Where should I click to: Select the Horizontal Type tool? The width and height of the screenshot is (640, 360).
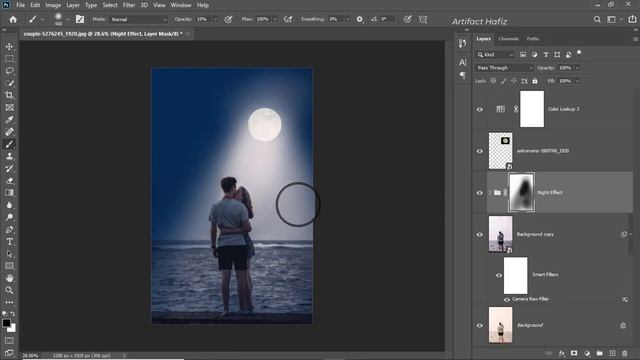[x=9, y=242]
